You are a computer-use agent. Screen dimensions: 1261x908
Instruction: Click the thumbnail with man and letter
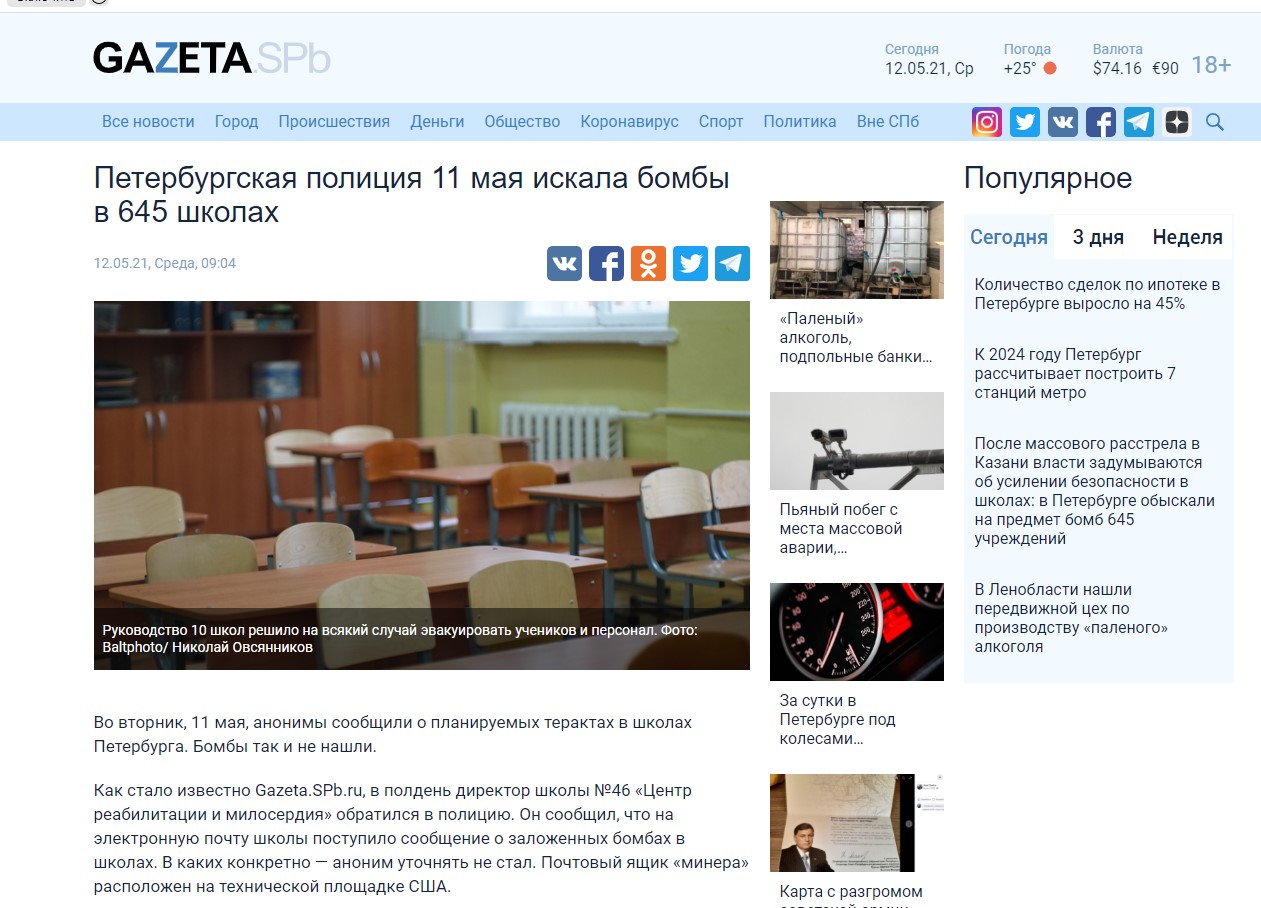(857, 823)
